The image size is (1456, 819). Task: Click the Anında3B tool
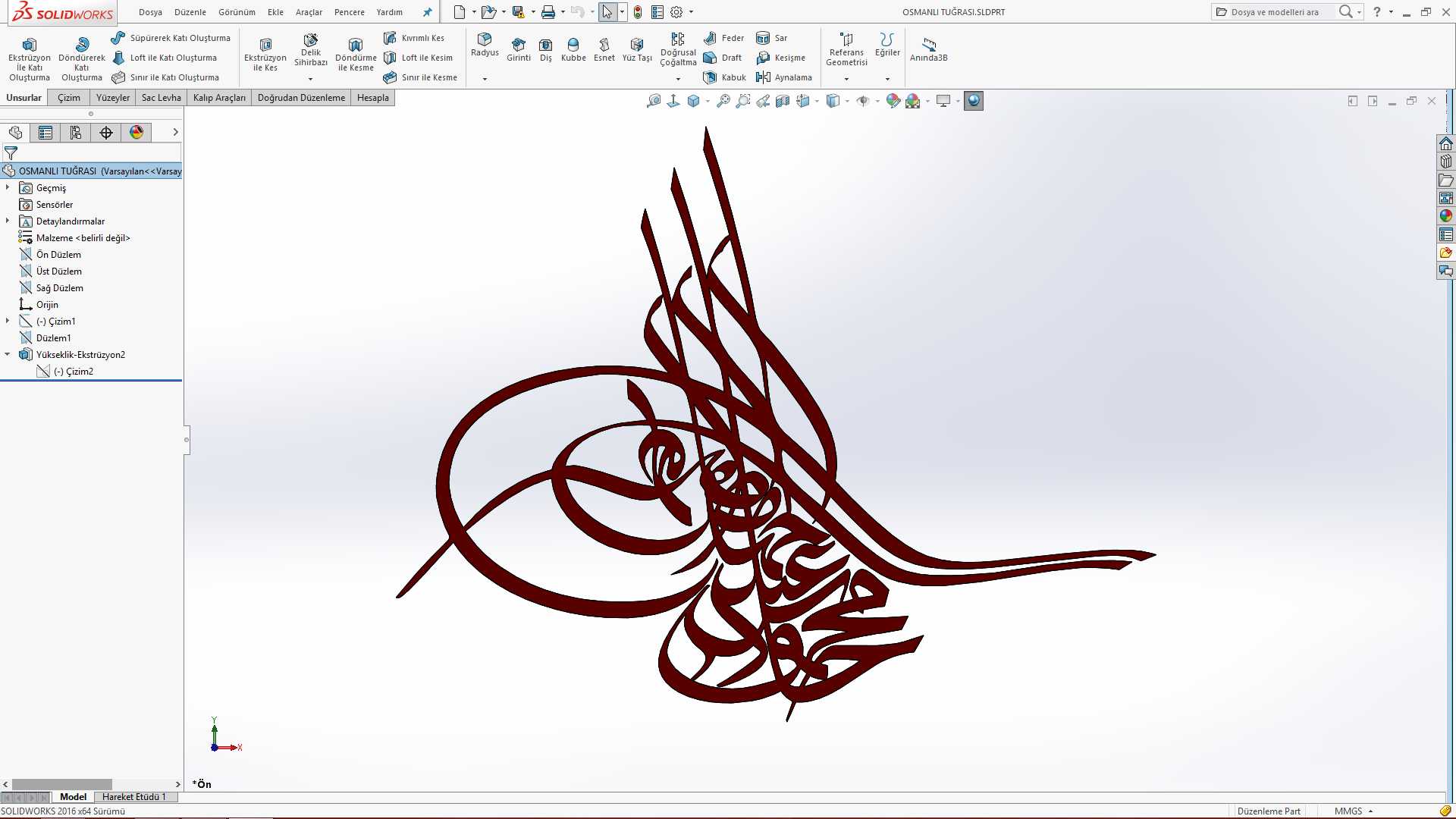tap(929, 50)
